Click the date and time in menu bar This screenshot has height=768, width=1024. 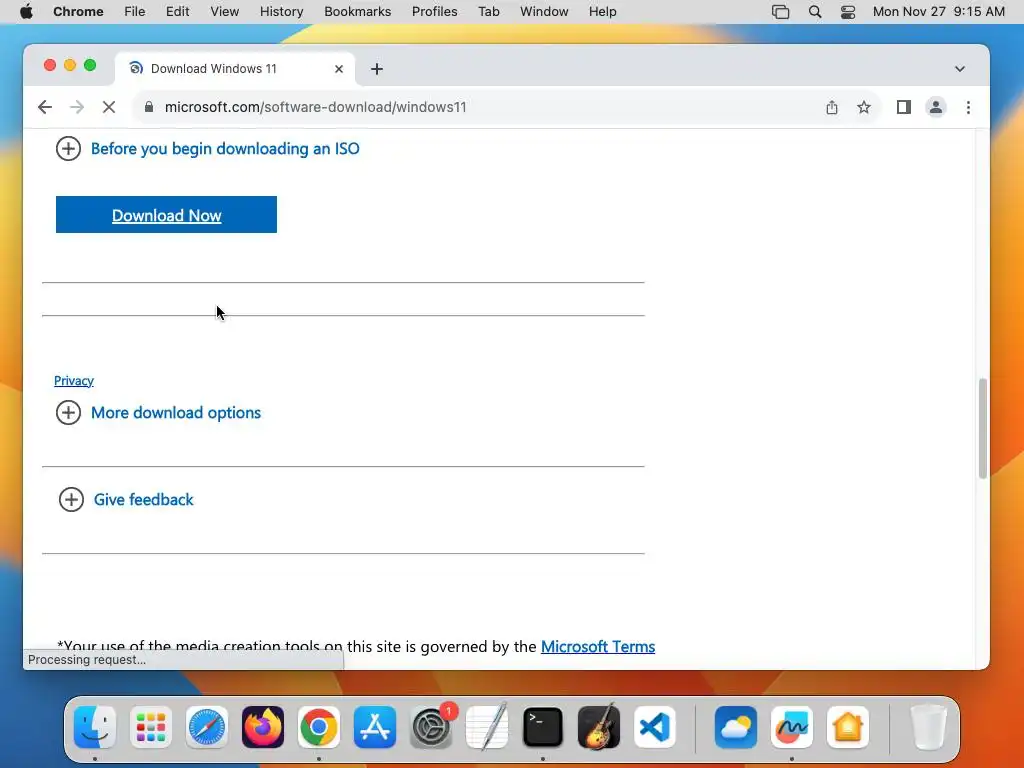[x=938, y=12]
